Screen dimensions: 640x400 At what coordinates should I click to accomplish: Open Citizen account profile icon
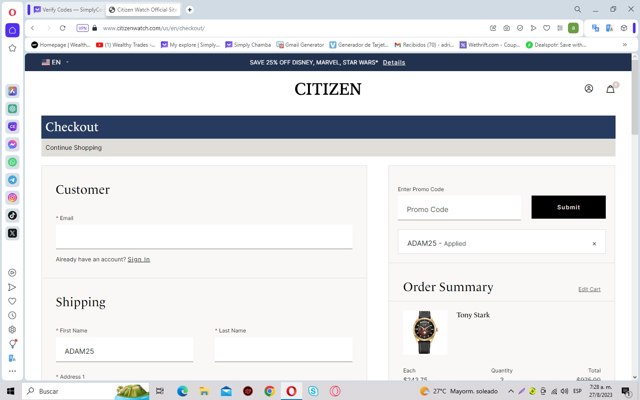point(589,88)
